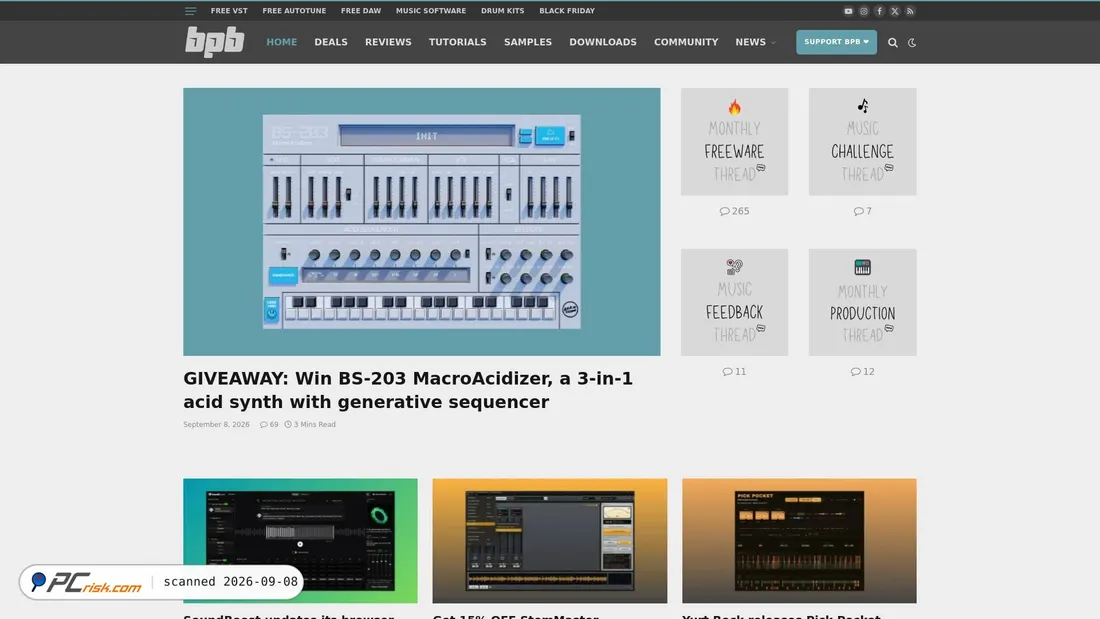Open the Music Challenge Thread tile
Viewport: 1100px width, 619px height.
[x=862, y=142]
